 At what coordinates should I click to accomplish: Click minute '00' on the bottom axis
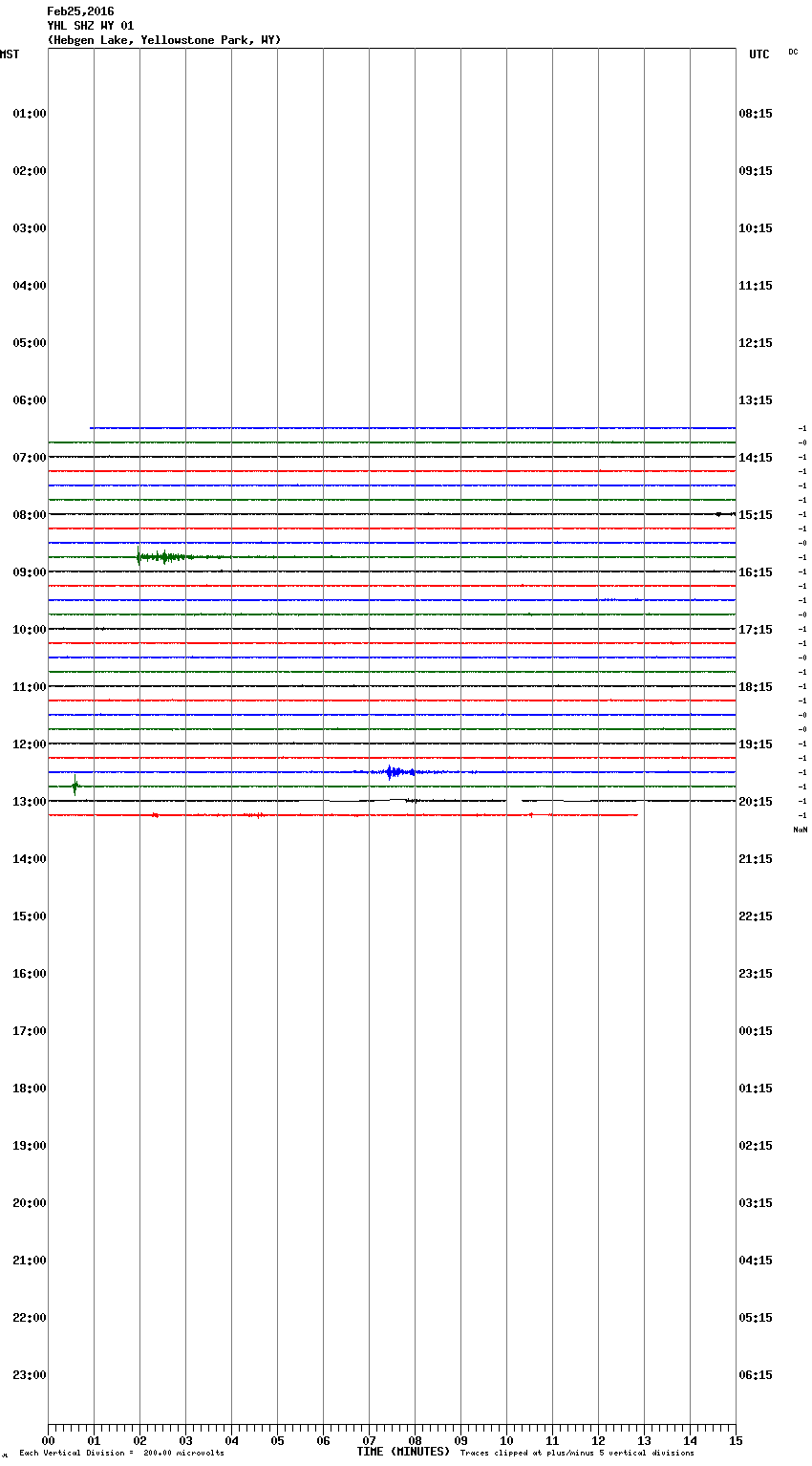tap(48, 1441)
